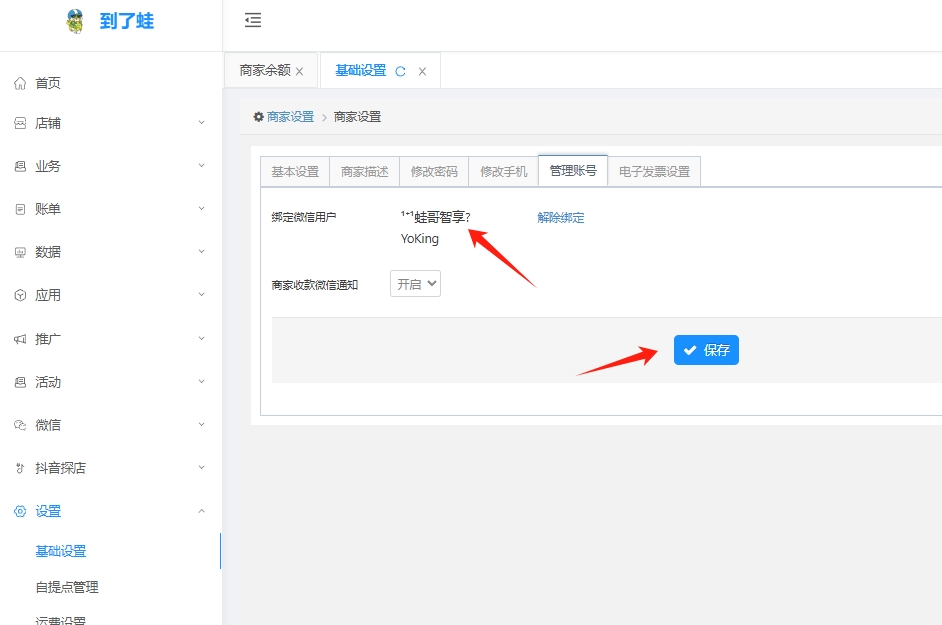Open the 电子发票设置 tab

pyautogui.click(x=654, y=172)
